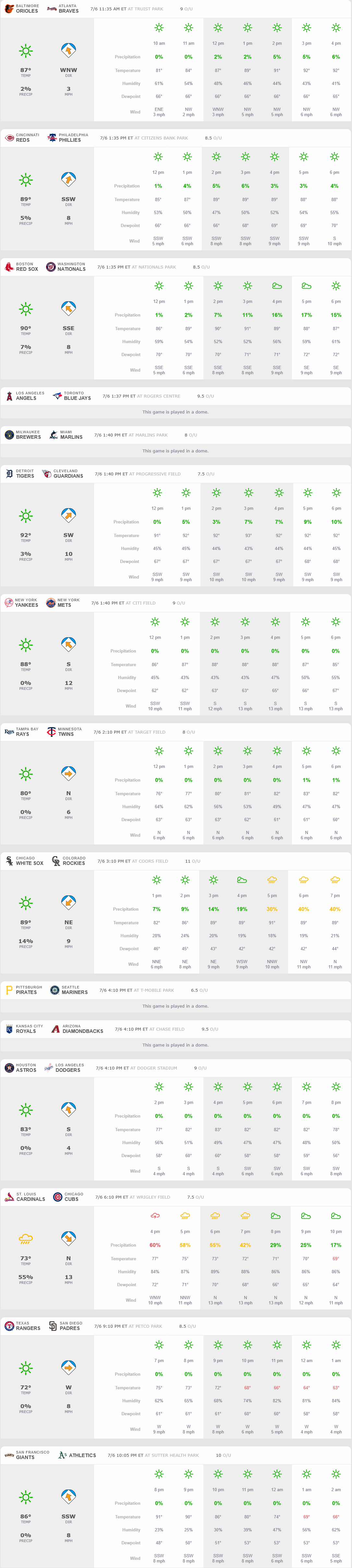Click the rain cloud summary icon for Cardinals-Cubs
The height and width of the screenshot is (1568, 352).
[26, 1239]
